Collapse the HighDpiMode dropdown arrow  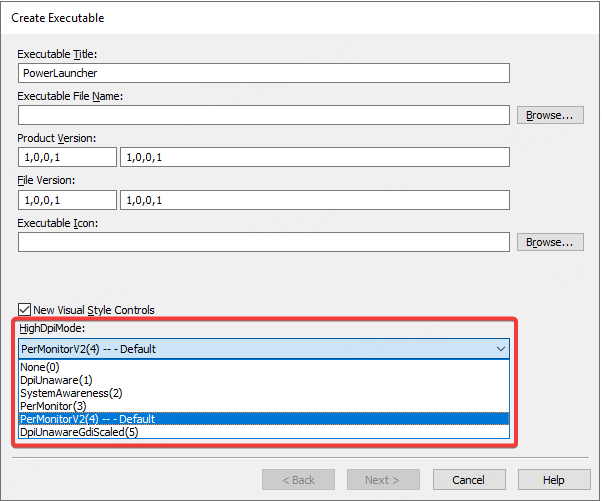click(x=499, y=349)
